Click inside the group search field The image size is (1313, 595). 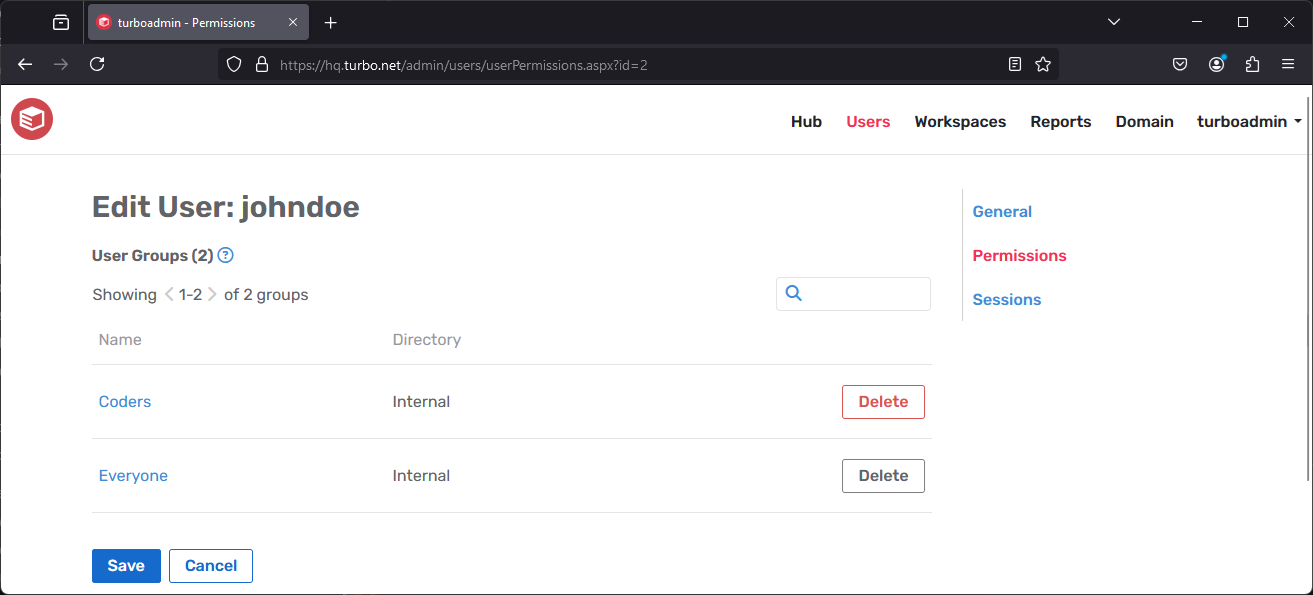pyautogui.click(x=860, y=293)
